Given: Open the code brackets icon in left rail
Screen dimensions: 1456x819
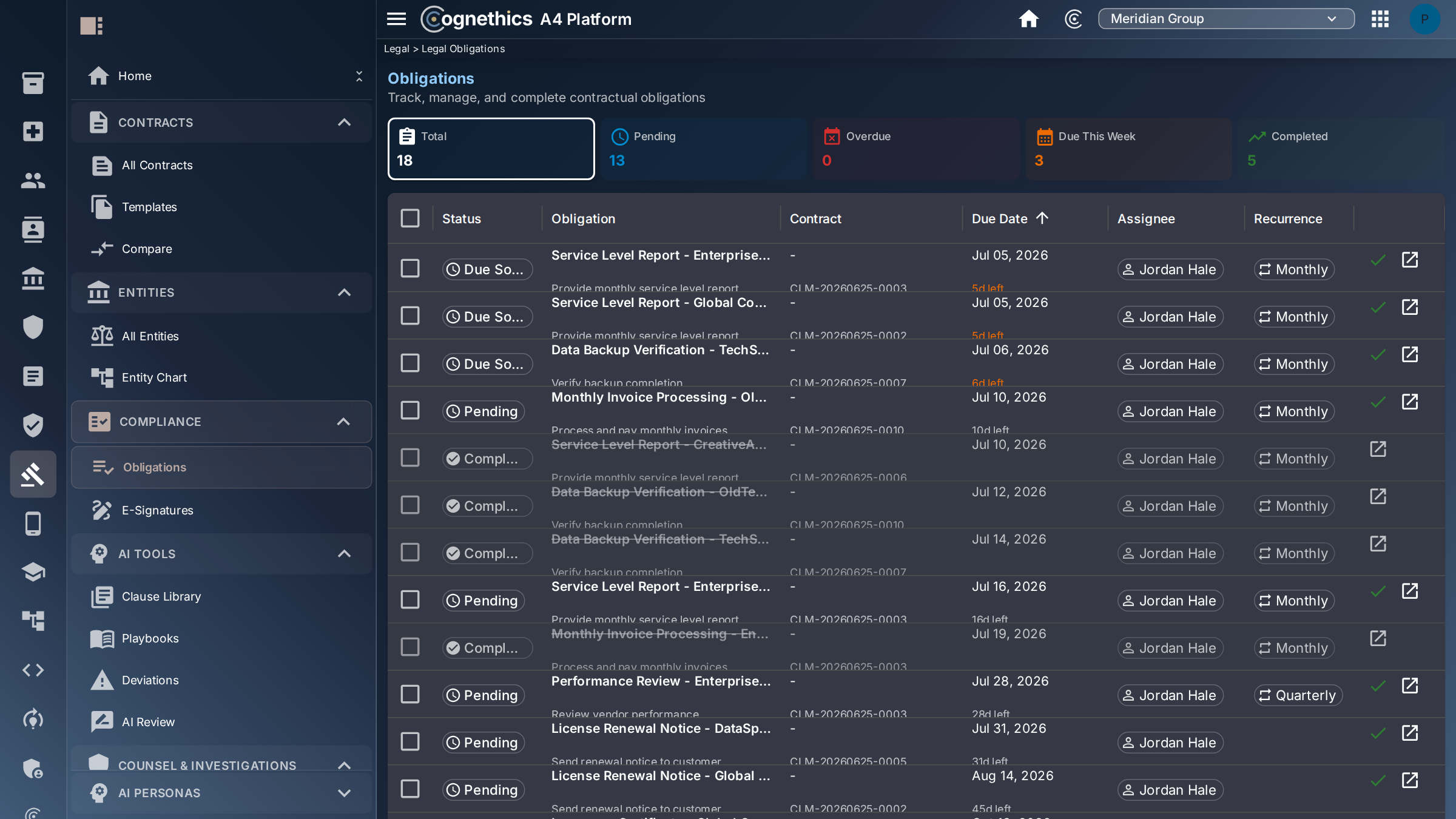Looking at the screenshot, I should coord(33,670).
